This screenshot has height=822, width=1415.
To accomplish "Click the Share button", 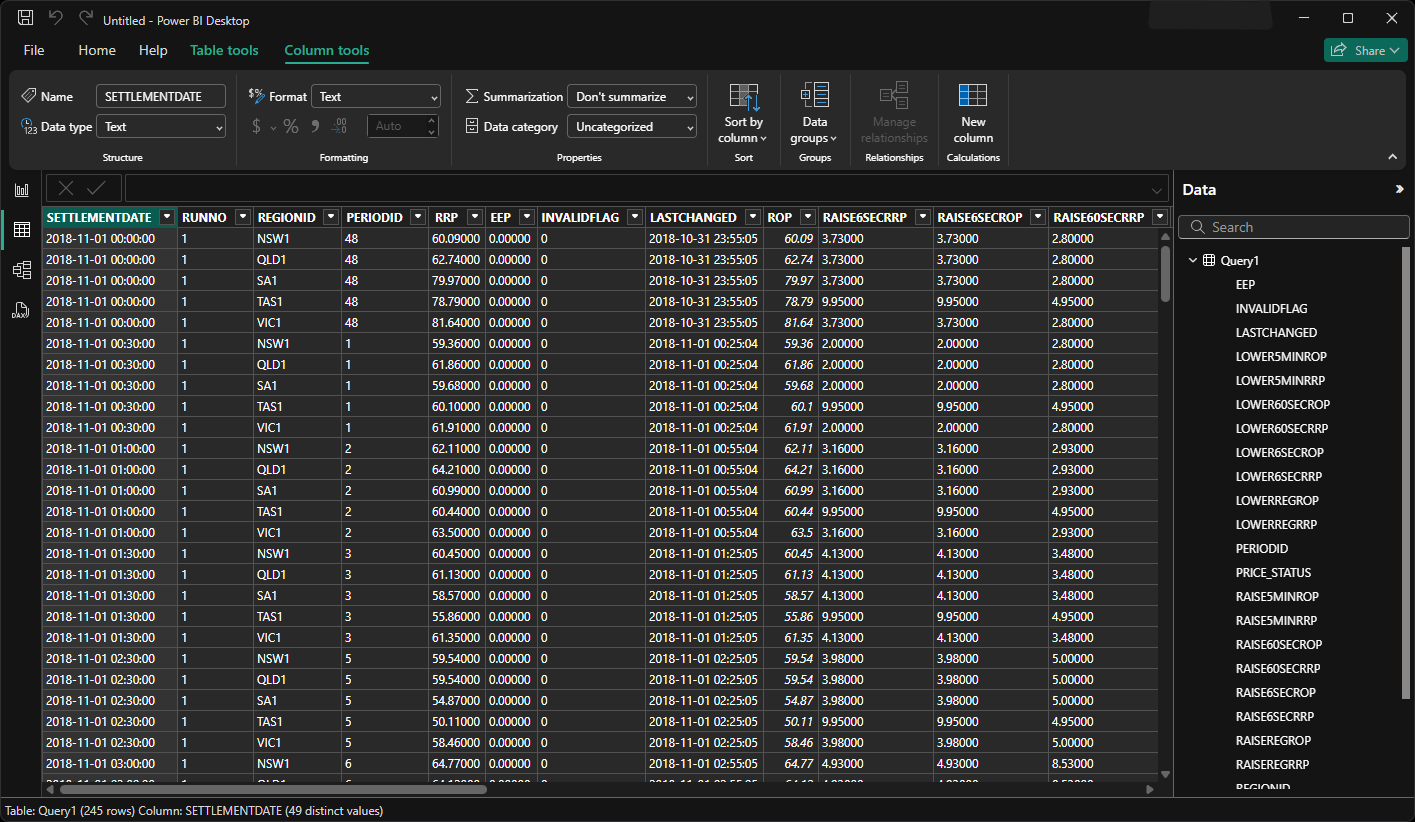I will click(x=1365, y=50).
